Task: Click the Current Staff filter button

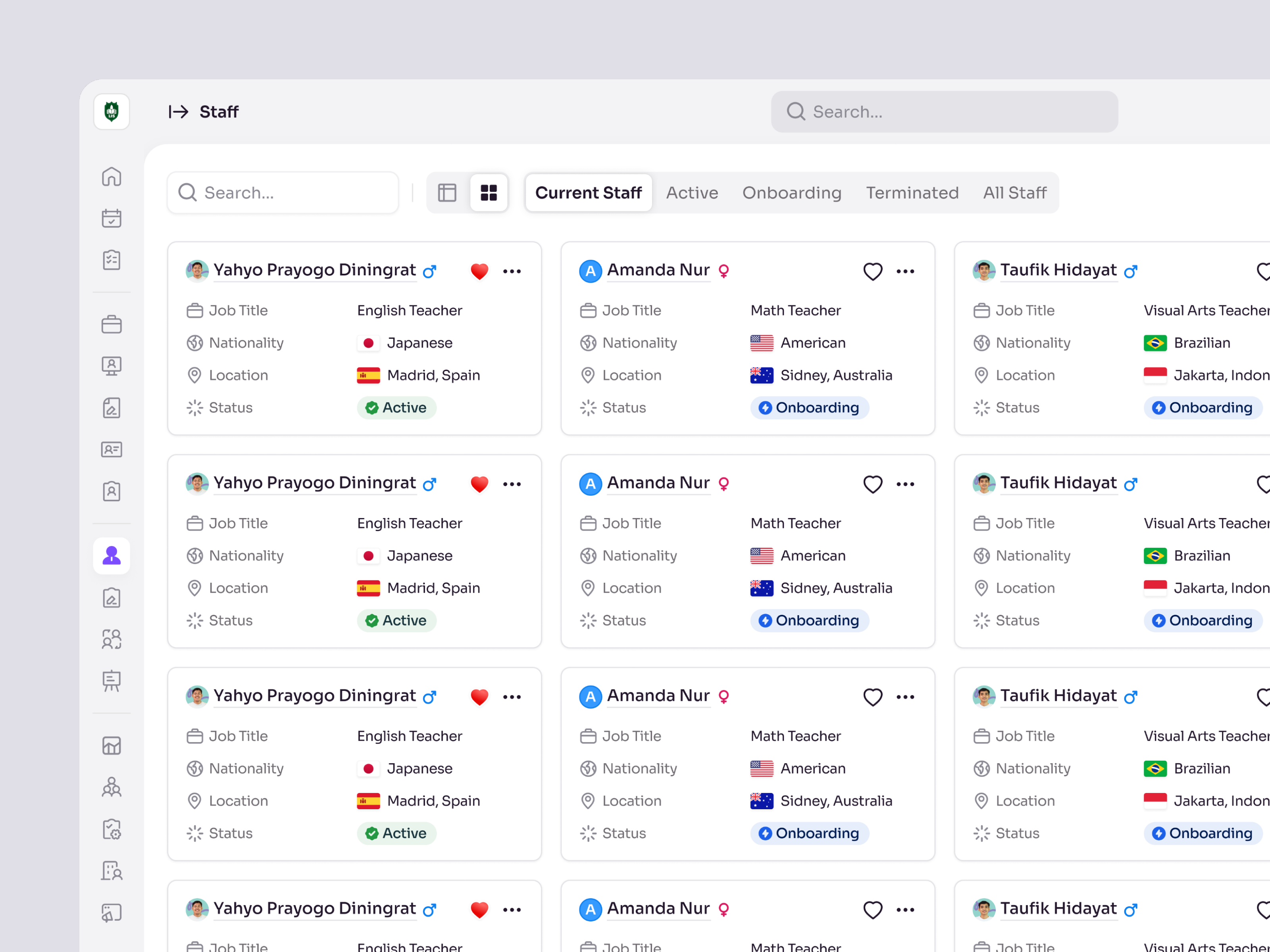Action: coord(588,193)
